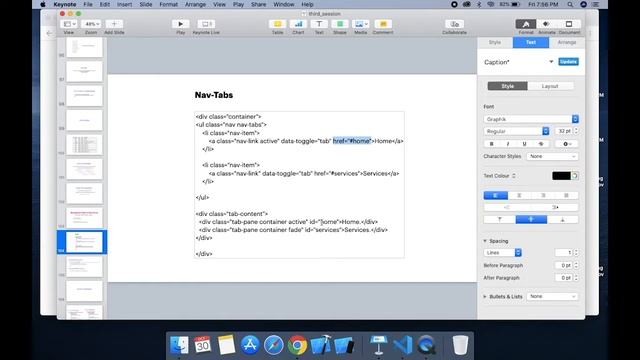Switch to the Style inspector tab
Viewport: 640px width, 360px height.
click(495, 42)
